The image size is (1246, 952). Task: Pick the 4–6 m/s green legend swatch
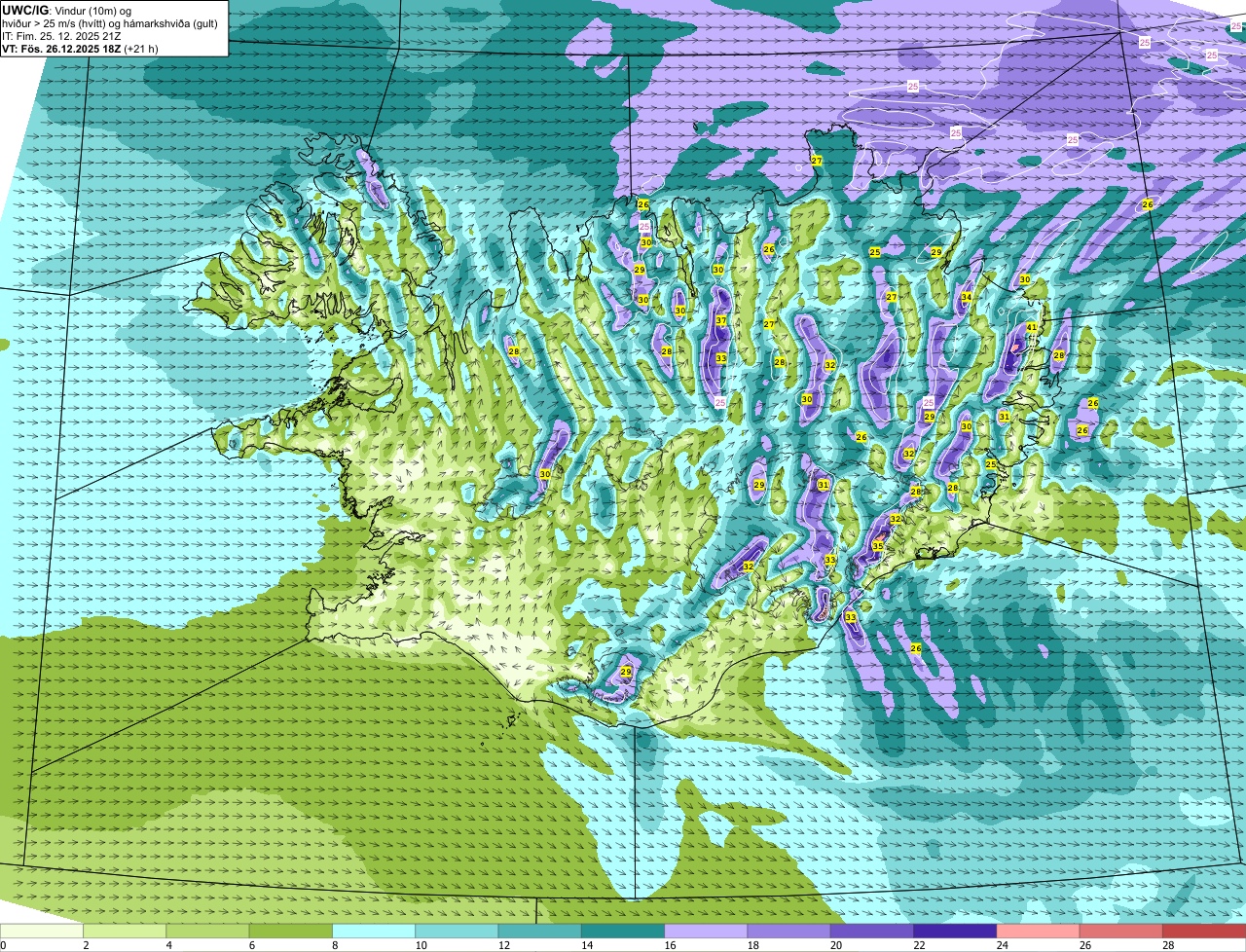[x=207, y=931]
